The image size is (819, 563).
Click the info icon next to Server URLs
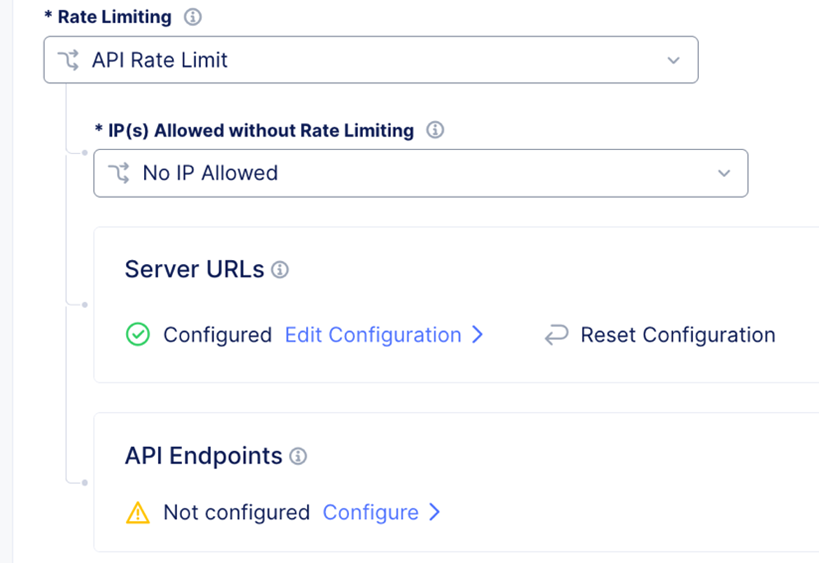[x=279, y=269]
